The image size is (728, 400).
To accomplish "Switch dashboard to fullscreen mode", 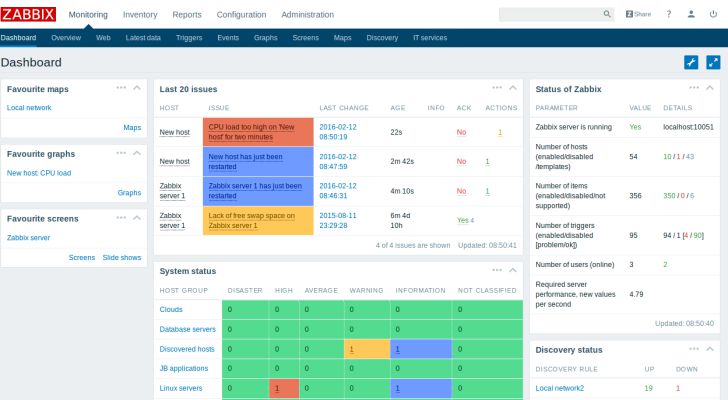I will [x=713, y=62].
